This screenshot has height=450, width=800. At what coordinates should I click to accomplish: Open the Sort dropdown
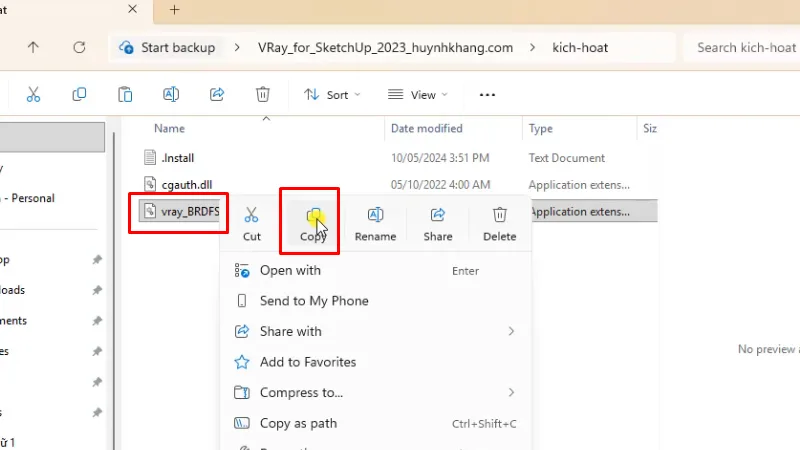pos(332,95)
